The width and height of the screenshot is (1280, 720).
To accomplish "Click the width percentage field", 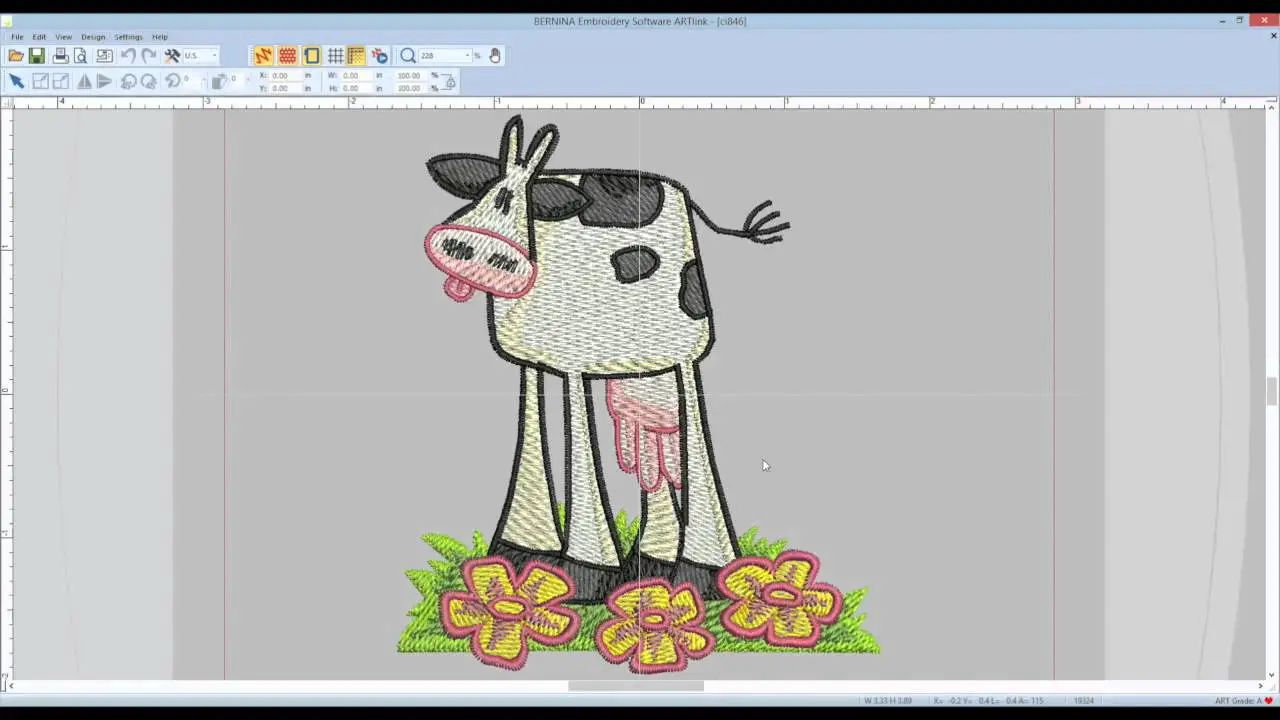I will pyautogui.click(x=411, y=76).
